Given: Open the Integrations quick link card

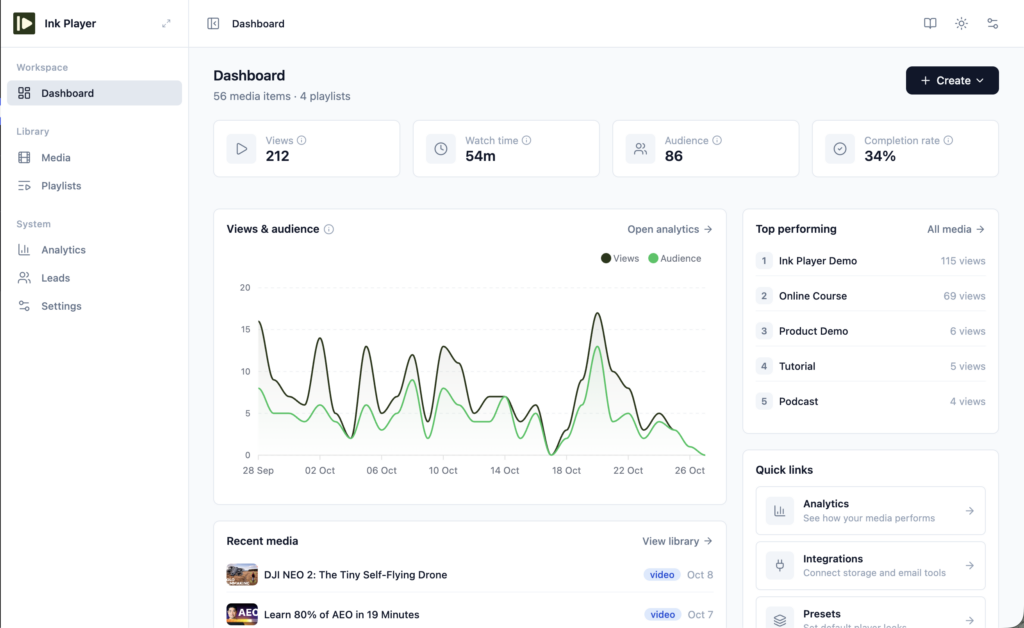Looking at the screenshot, I should (x=871, y=566).
